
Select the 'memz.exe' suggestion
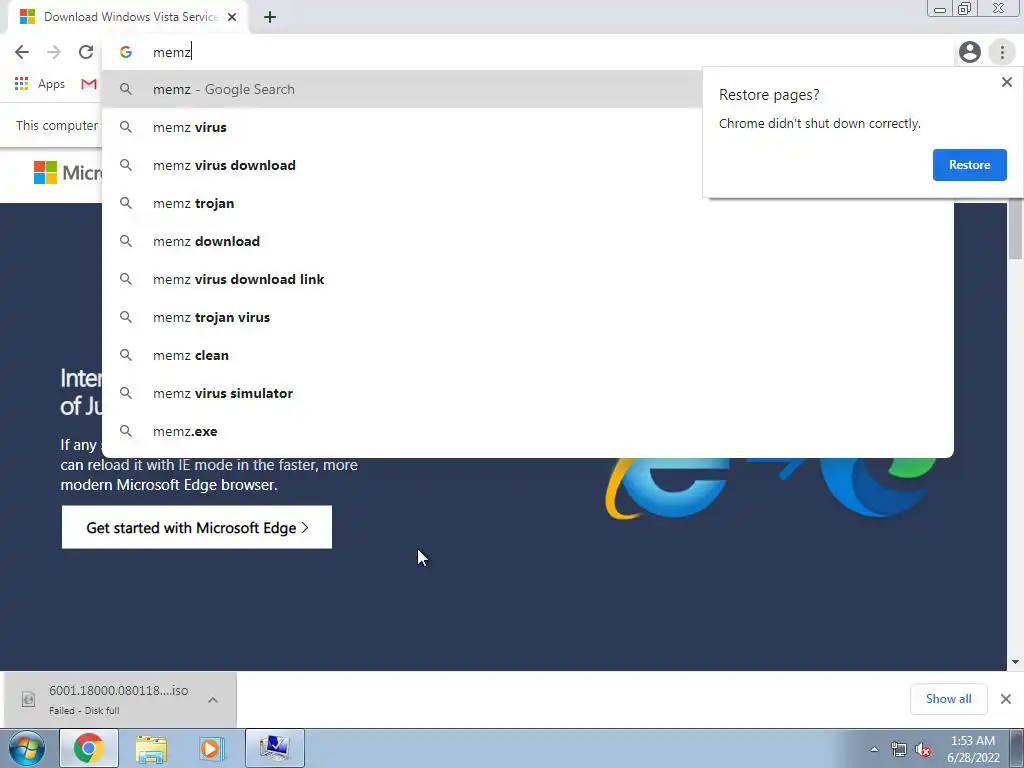[528, 431]
